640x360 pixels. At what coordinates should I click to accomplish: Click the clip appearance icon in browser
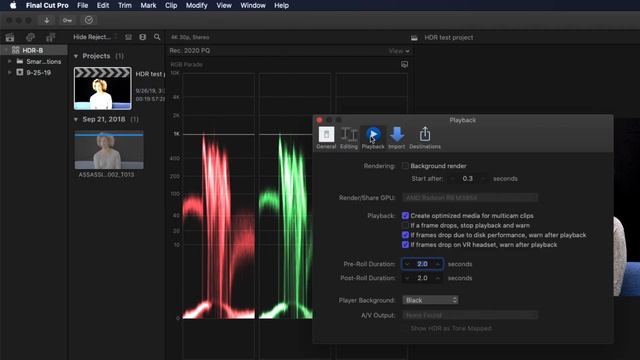128,37
